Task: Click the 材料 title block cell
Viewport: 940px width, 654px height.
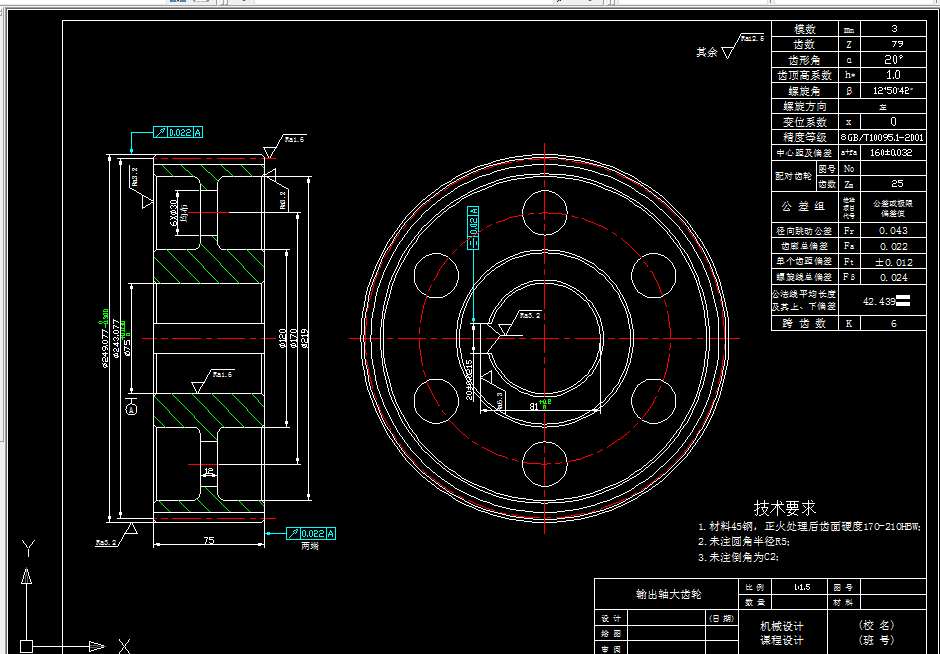Action: tap(843, 602)
